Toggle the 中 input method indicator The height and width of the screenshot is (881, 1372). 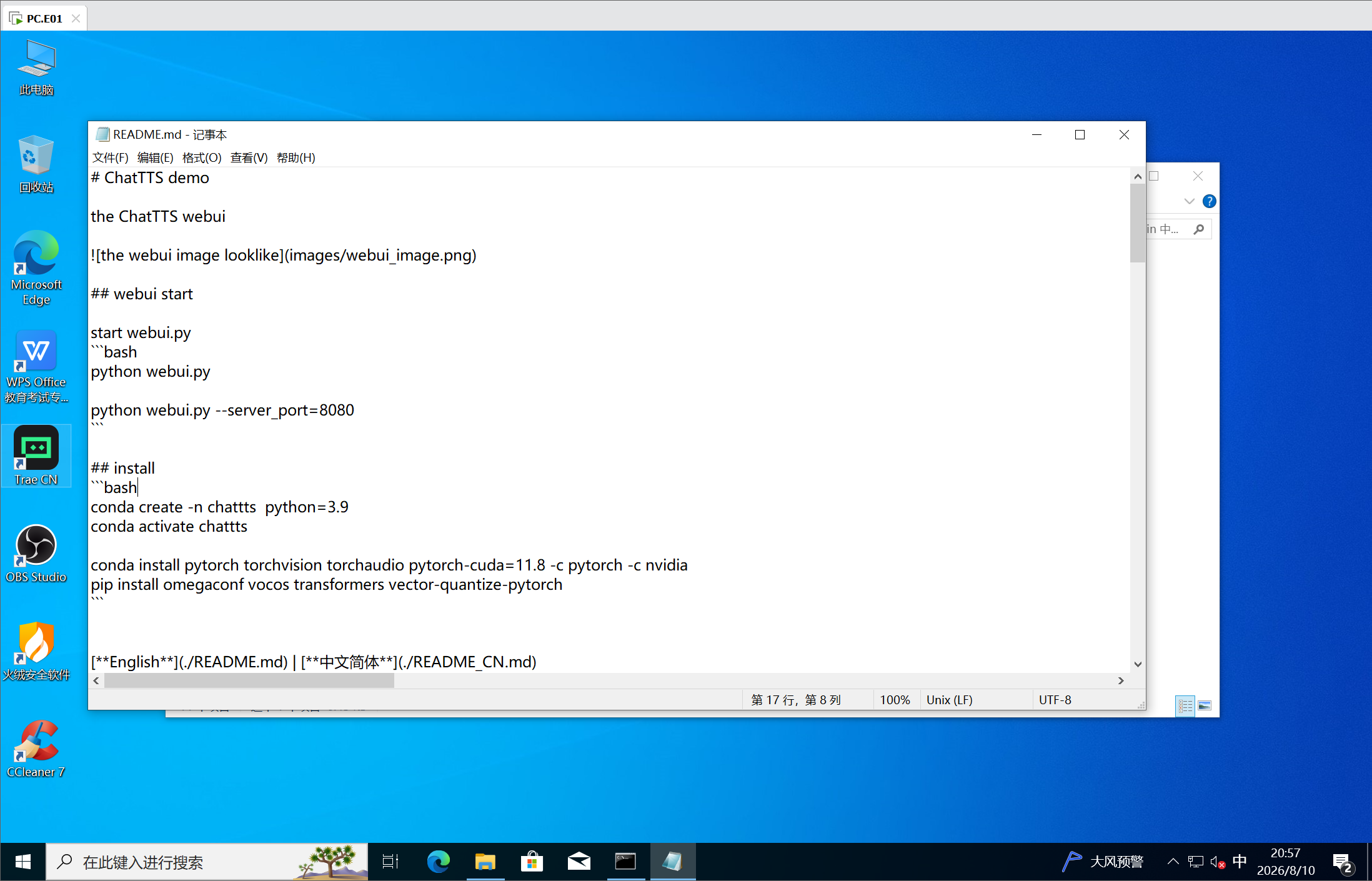1240,862
